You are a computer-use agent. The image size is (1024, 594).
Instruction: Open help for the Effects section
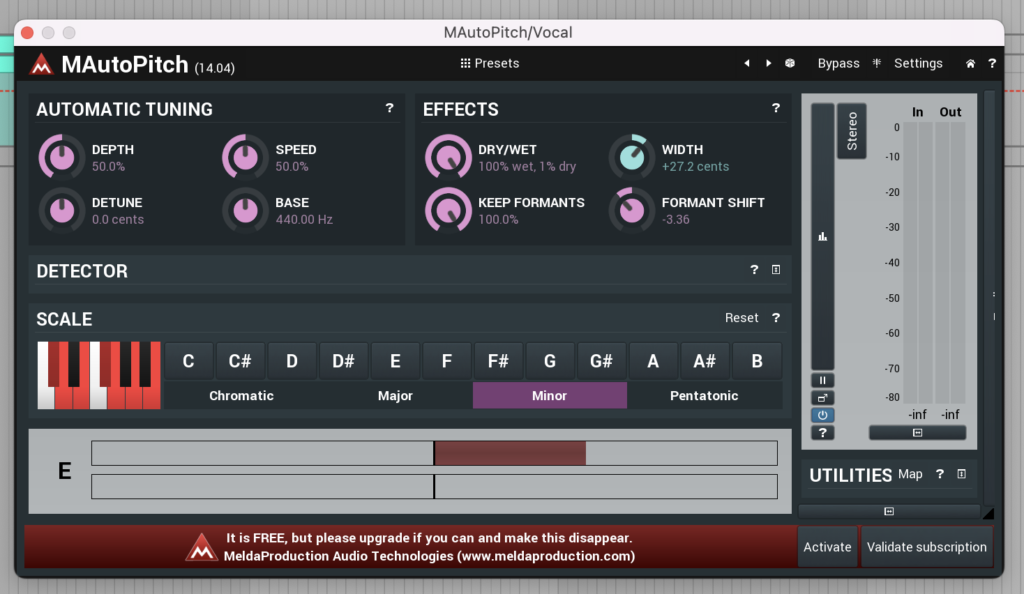pyautogui.click(x=775, y=108)
